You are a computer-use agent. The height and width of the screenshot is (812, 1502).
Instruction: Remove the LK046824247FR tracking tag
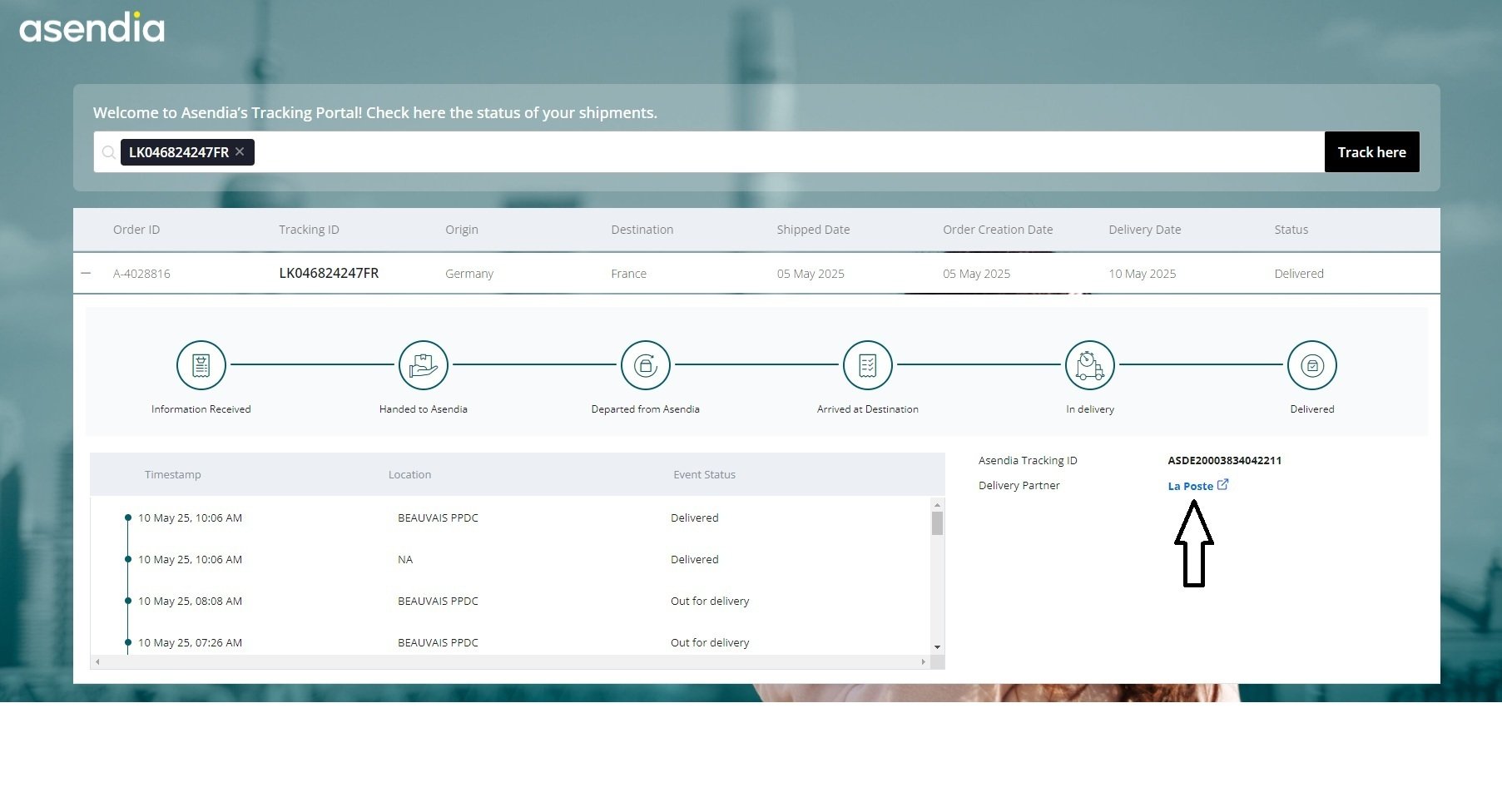coord(240,151)
